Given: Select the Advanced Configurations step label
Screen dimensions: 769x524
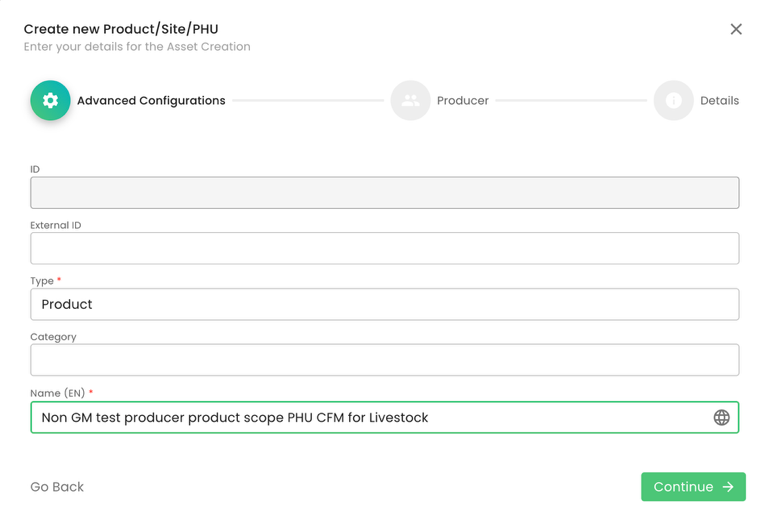Looking at the screenshot, I should pos(151,101).
